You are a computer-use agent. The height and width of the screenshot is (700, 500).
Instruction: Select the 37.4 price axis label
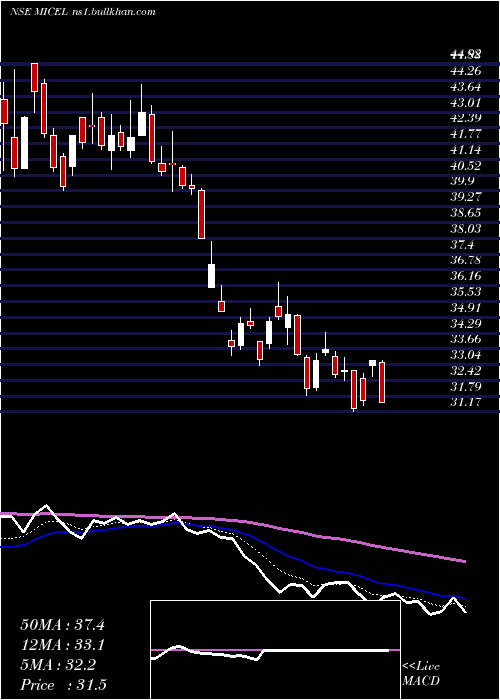pyautogui.click(x=463, y=245)
